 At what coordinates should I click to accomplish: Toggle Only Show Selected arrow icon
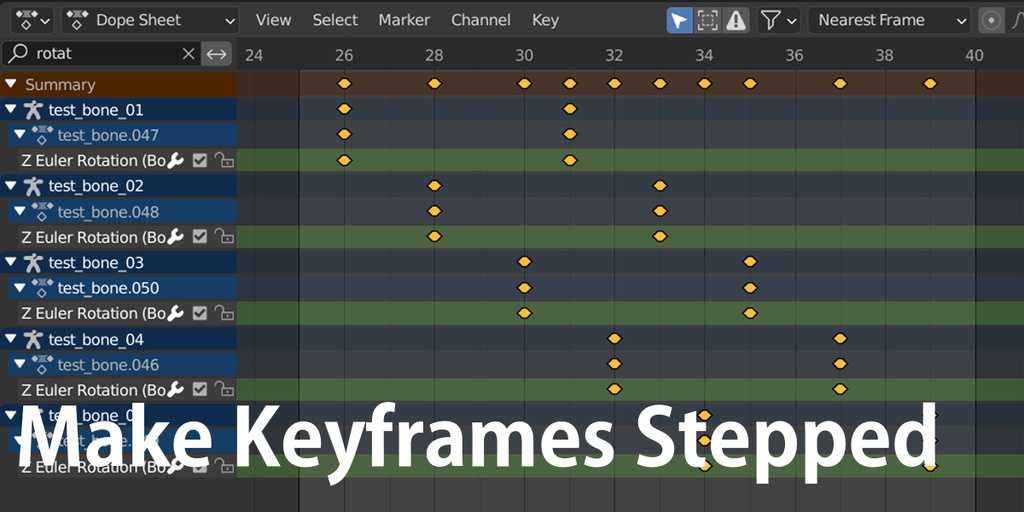679,20
